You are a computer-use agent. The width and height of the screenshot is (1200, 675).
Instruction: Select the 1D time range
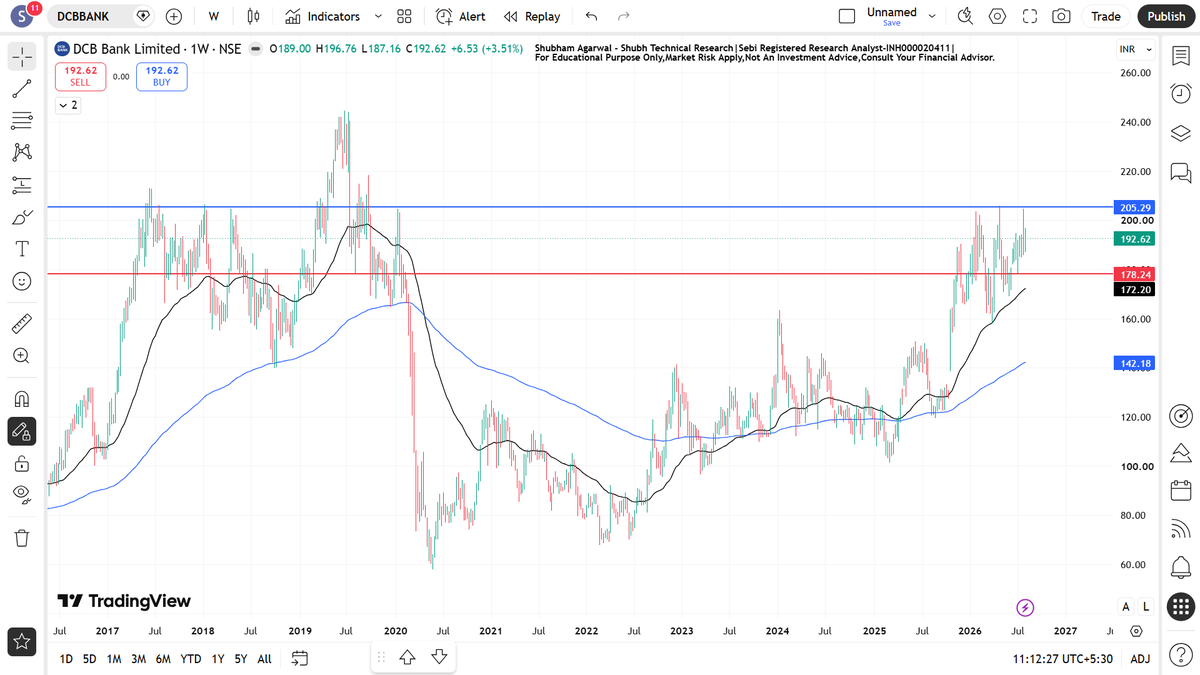65,658
